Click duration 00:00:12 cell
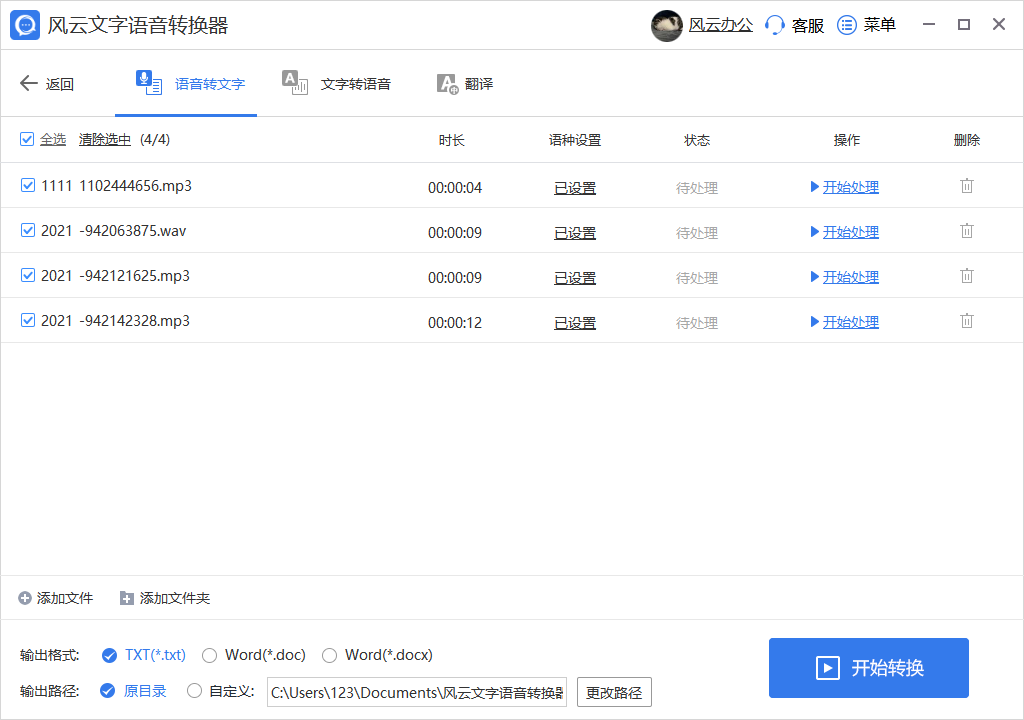The width and height of the screenshot is (1024, 720). [x=455, y=323]
